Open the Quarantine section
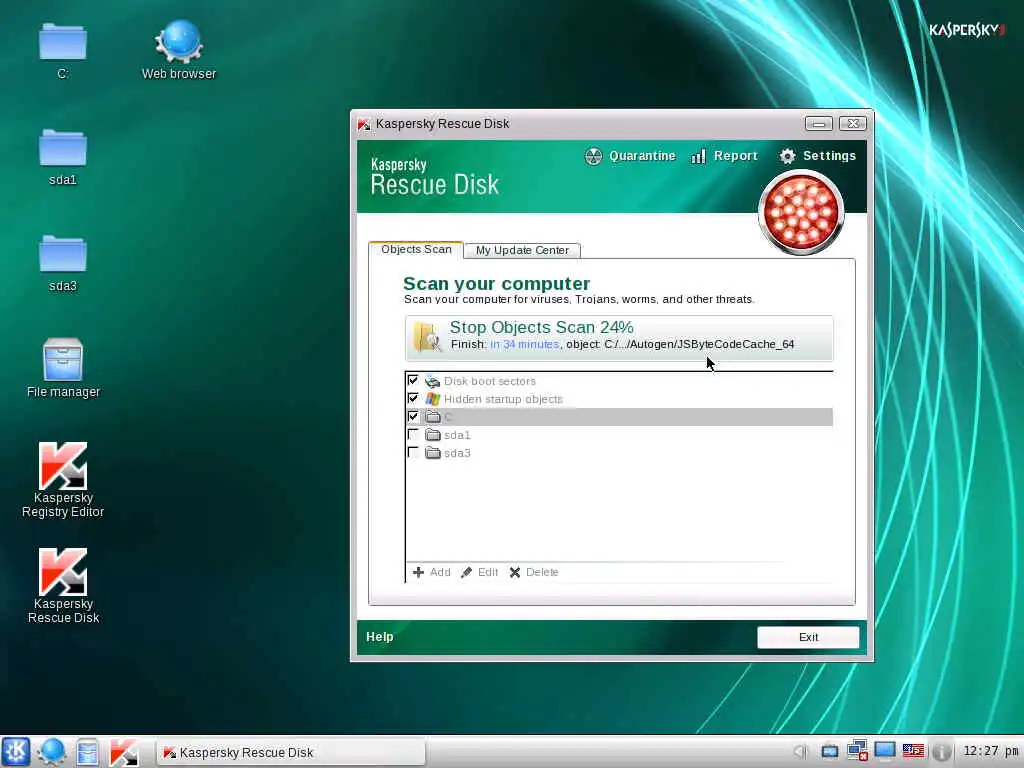Screen dimensions: 1024x768 [630, 156]
